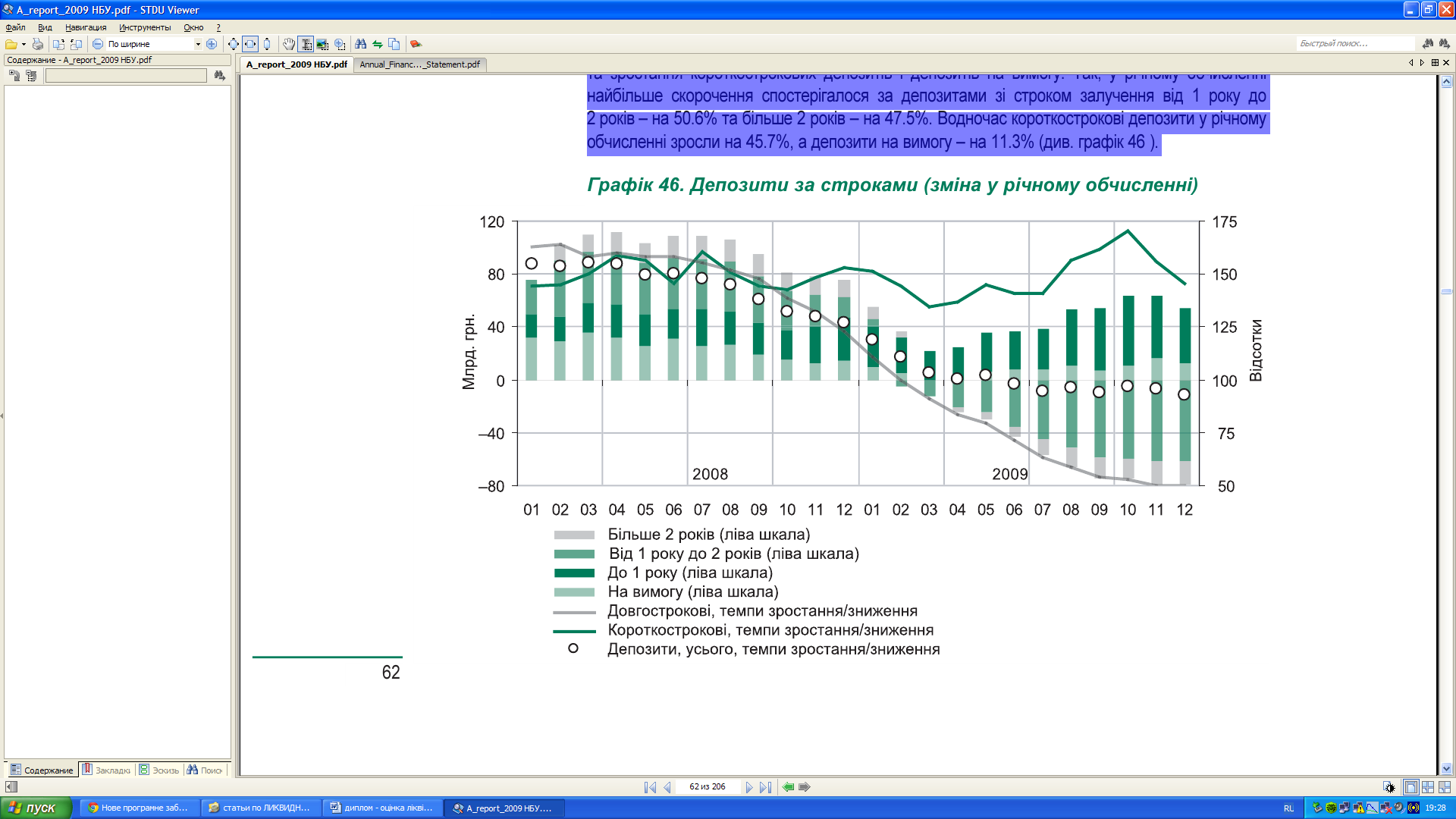Toggle single page layout icon
This screenshot has height=819, width=1456.
[x=1410, y=787]
